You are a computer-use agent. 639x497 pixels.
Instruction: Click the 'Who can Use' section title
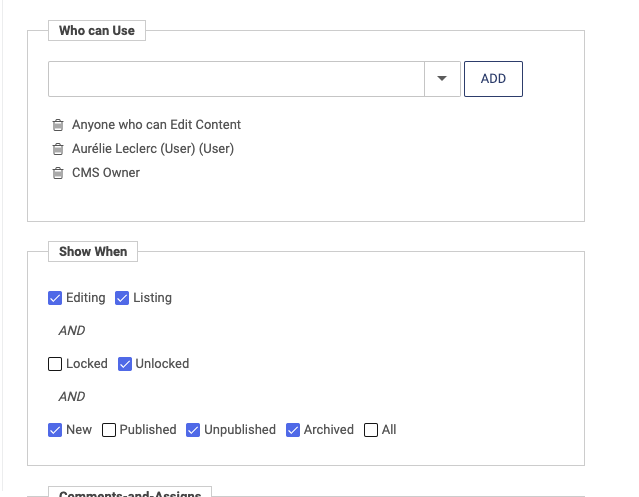[97, 31]
